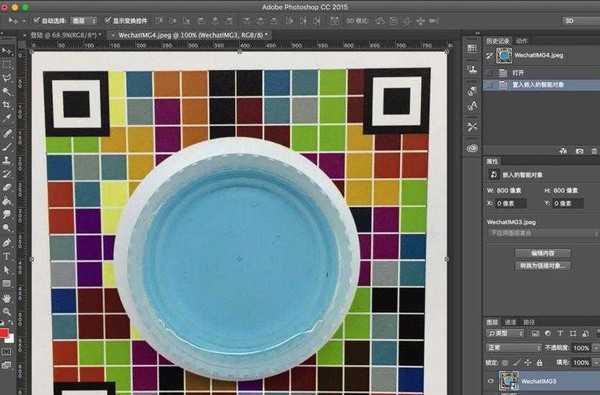The image size is (600, 395).
Task: Click the lock-all padlock icon in Layers
Action: tap(539, 362)
